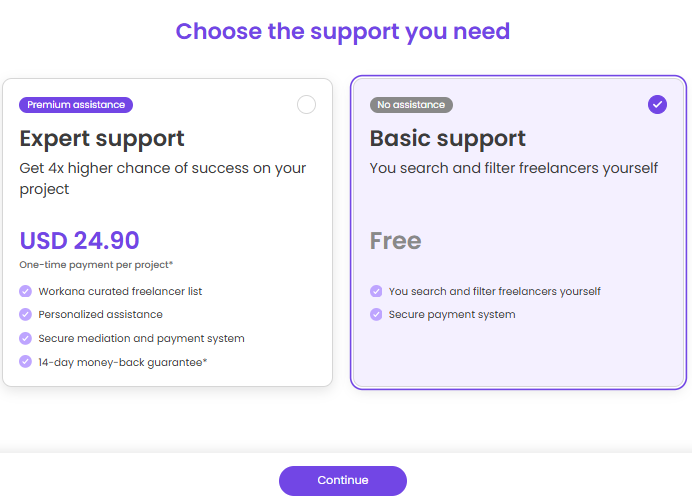Image resolution: width=692 pixels, height=499 pixels.
Task: Click the Free price label
Action: click(x=395, y=240)
